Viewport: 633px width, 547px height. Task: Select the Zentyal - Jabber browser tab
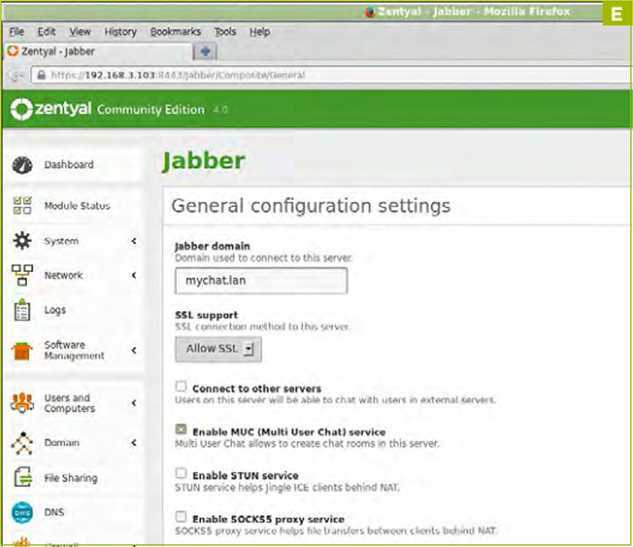pyautogui.click(x=99, y=52)
